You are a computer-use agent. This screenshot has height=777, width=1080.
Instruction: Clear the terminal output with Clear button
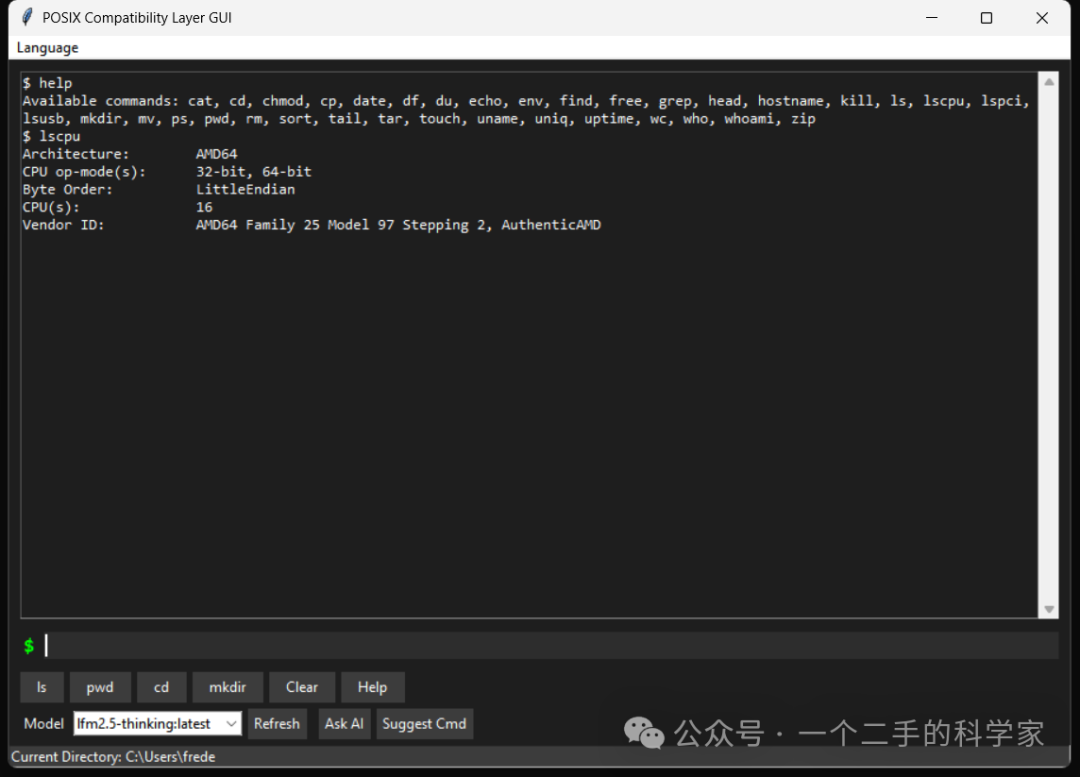[302, 687]
